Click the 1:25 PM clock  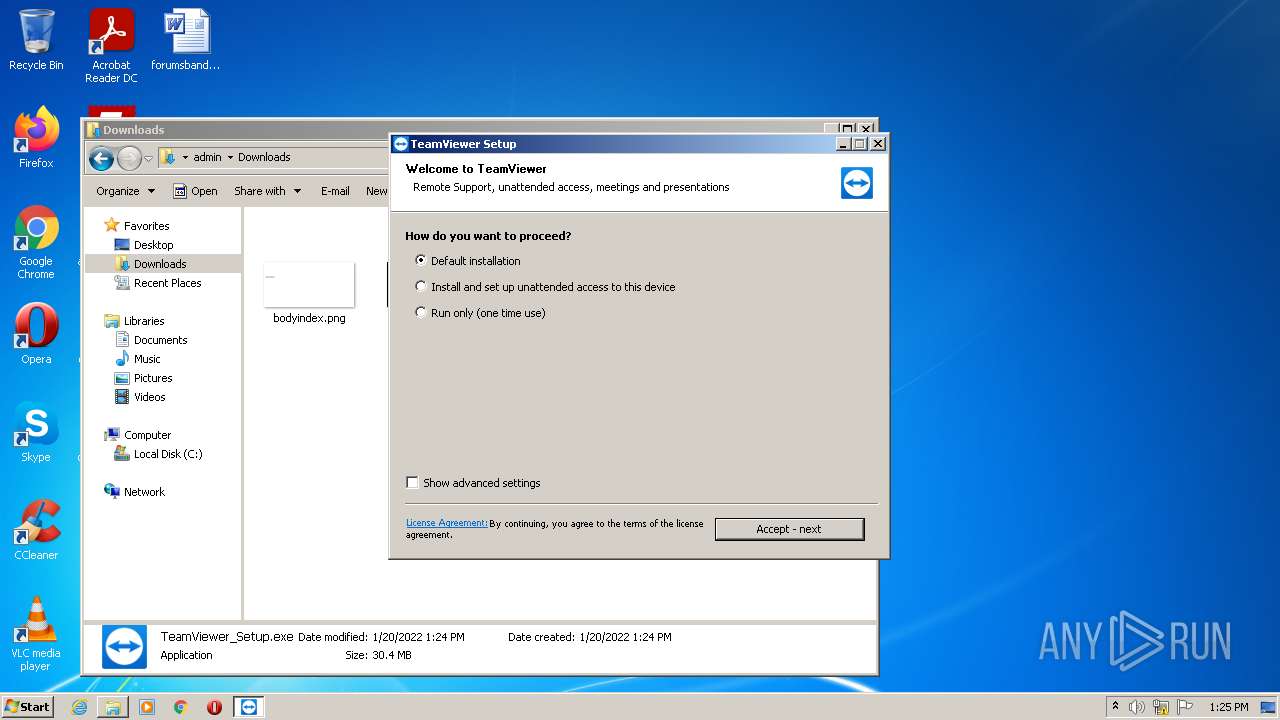click(1229, 707)
